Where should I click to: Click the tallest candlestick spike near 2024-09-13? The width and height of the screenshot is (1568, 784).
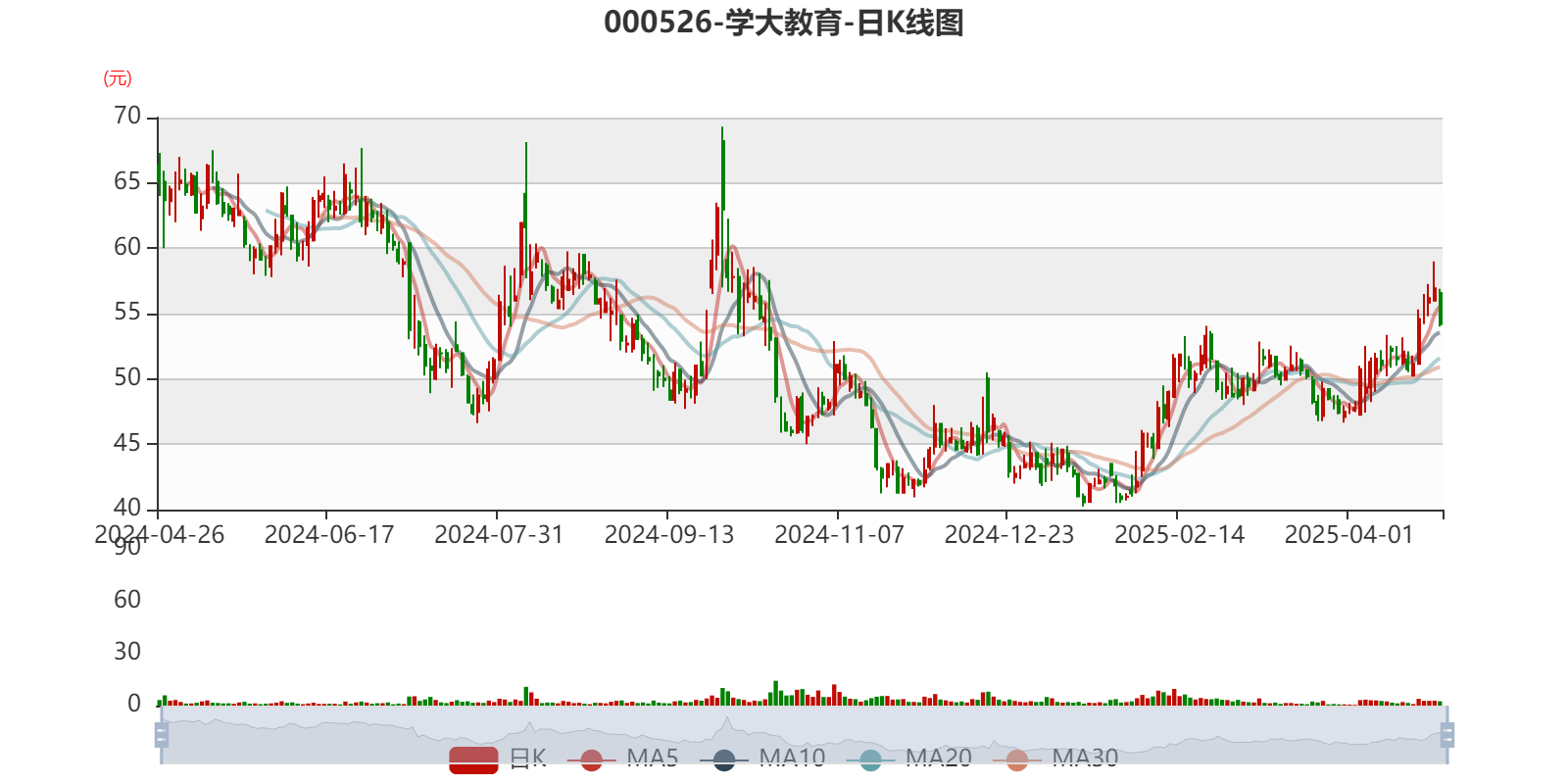click(723, 209)
